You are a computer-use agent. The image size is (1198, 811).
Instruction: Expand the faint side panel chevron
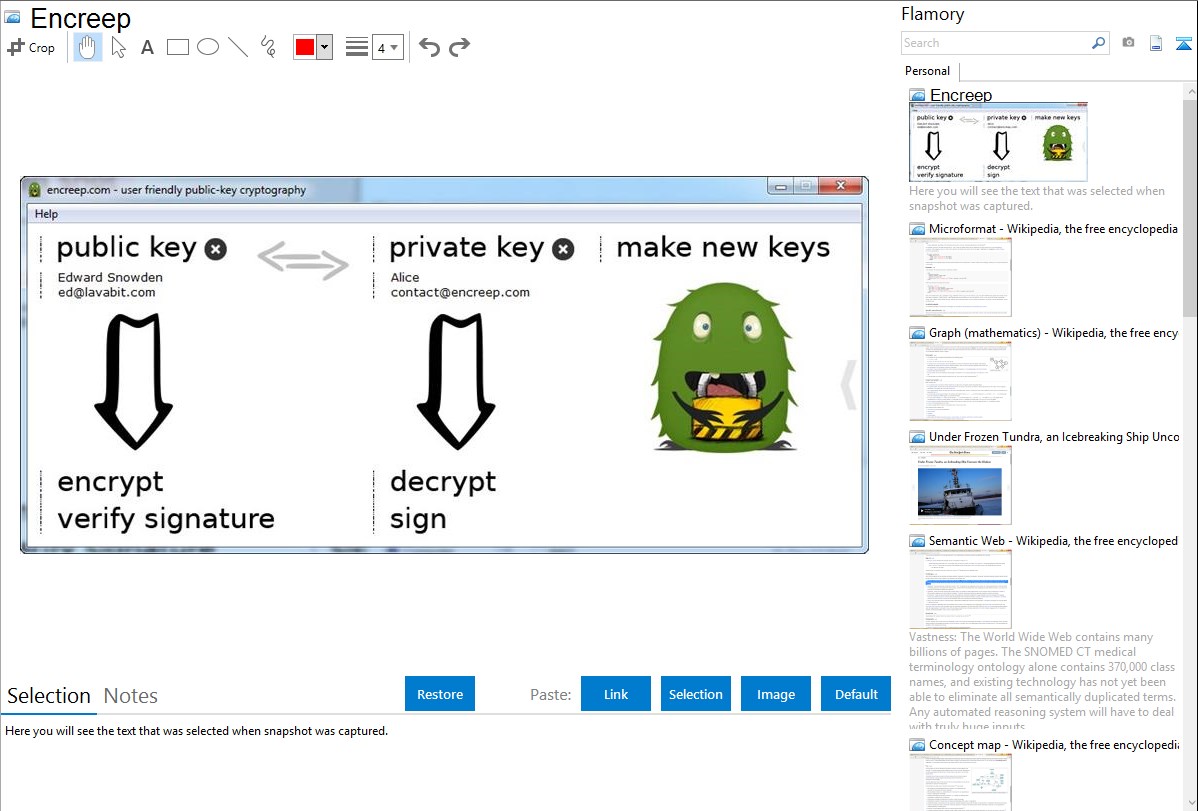(848, 384)
